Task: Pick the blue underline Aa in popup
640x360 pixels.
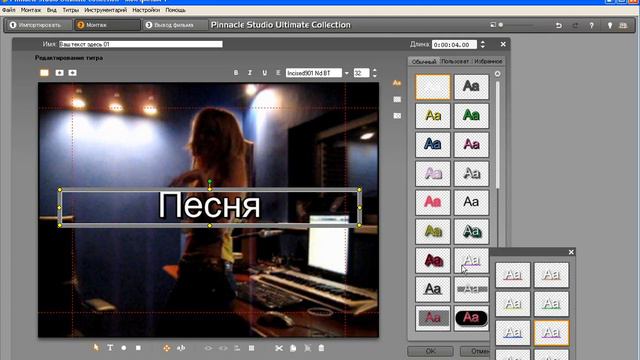Action: click(x=513, y=333)
